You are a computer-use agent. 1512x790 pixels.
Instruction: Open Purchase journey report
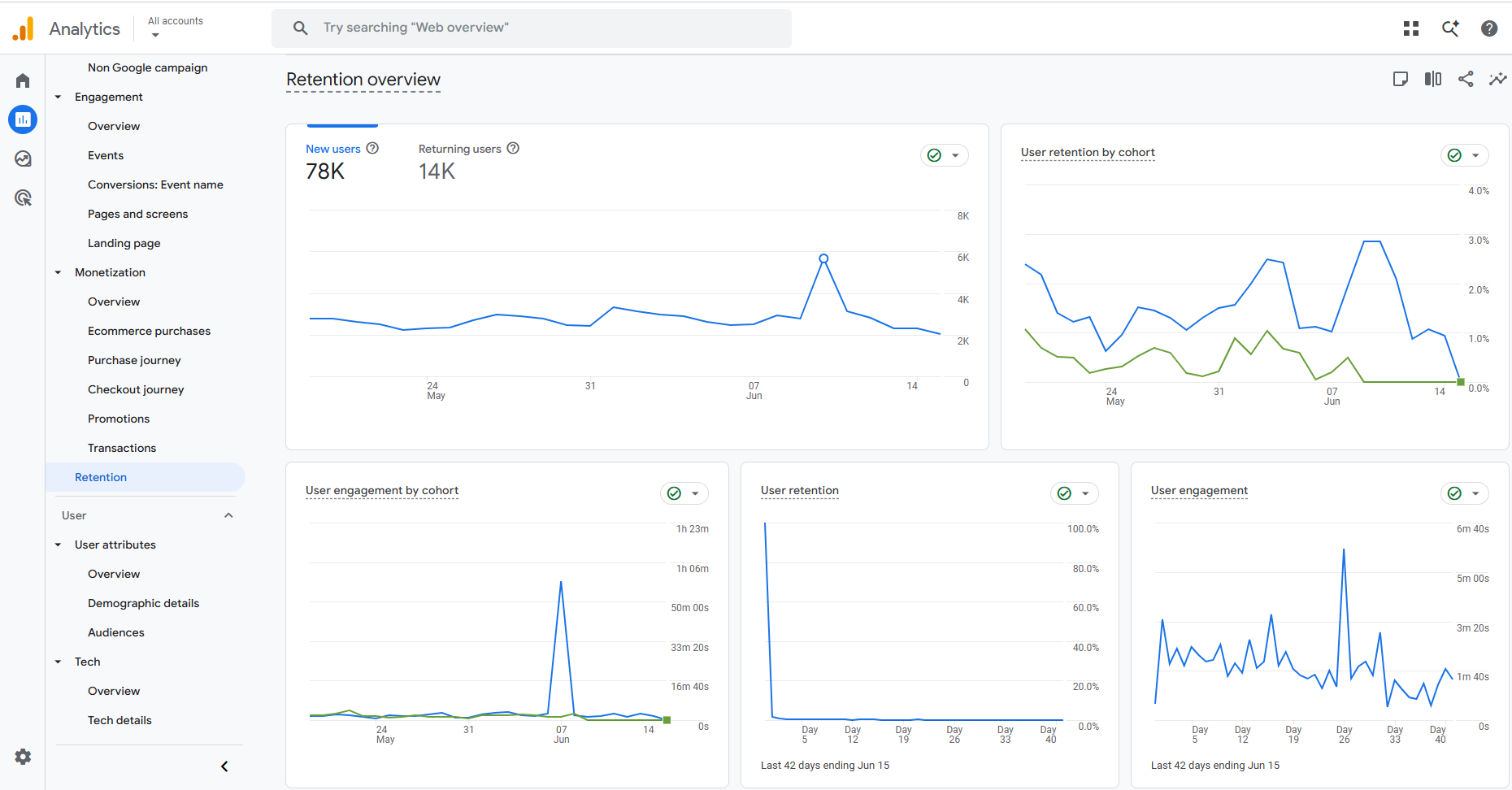click(134, 360)
